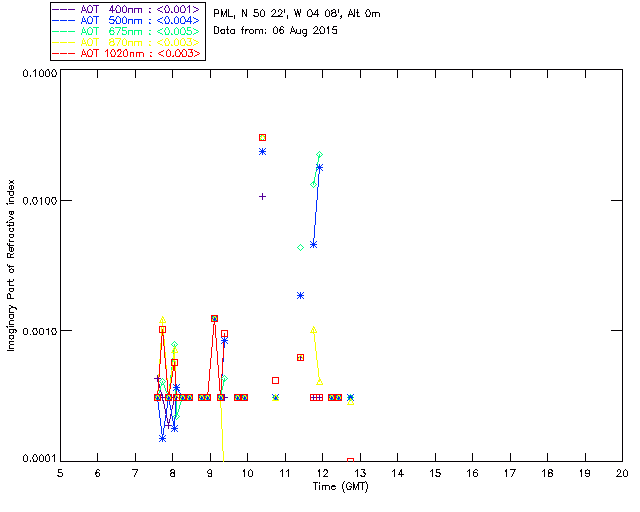
Task: Click the purple plus marker near 0.0100
Action: 262,197
